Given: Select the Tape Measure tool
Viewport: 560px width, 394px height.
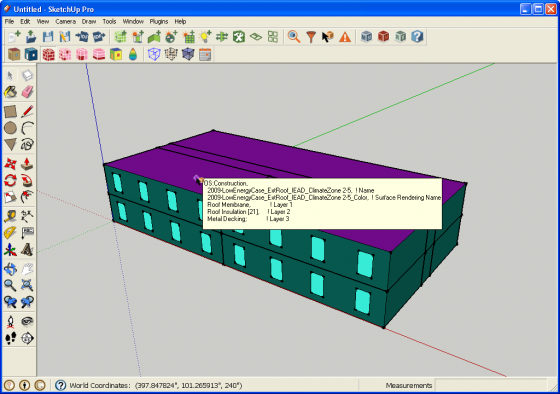Looking at the screenshot, I should [10, 216].
